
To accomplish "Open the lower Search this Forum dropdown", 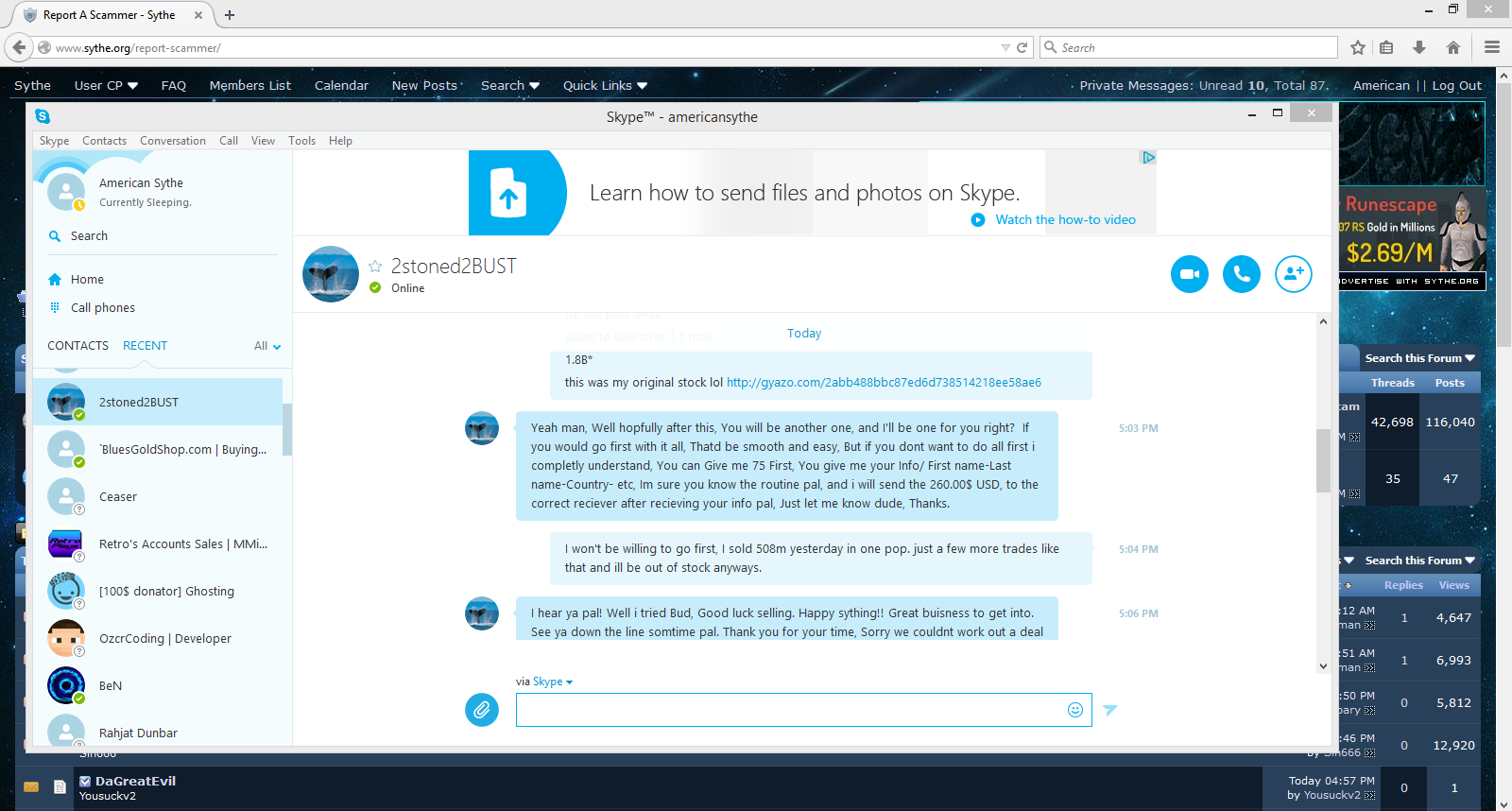I will pyautogui.click(x=1419, y=561).
